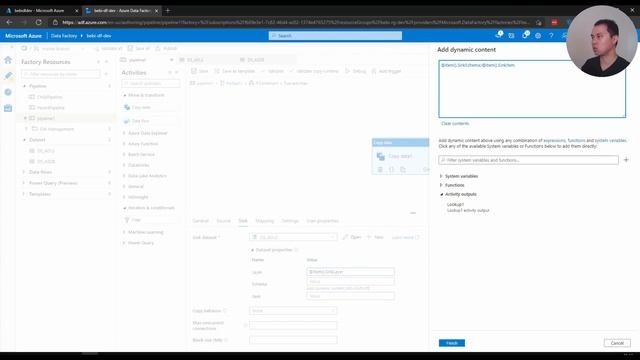
Task: Select the Copy data activity in Activities list
Action: coord(151,107)
